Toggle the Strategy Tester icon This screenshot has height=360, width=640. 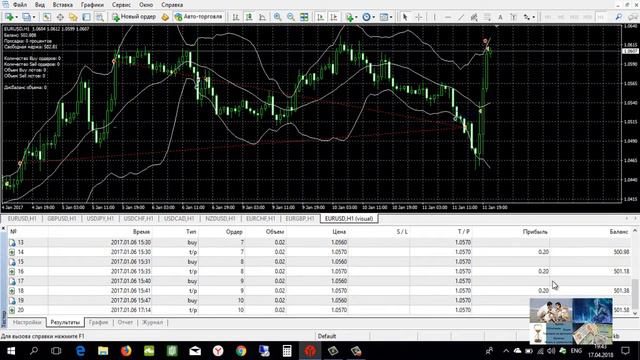[99, 17]
